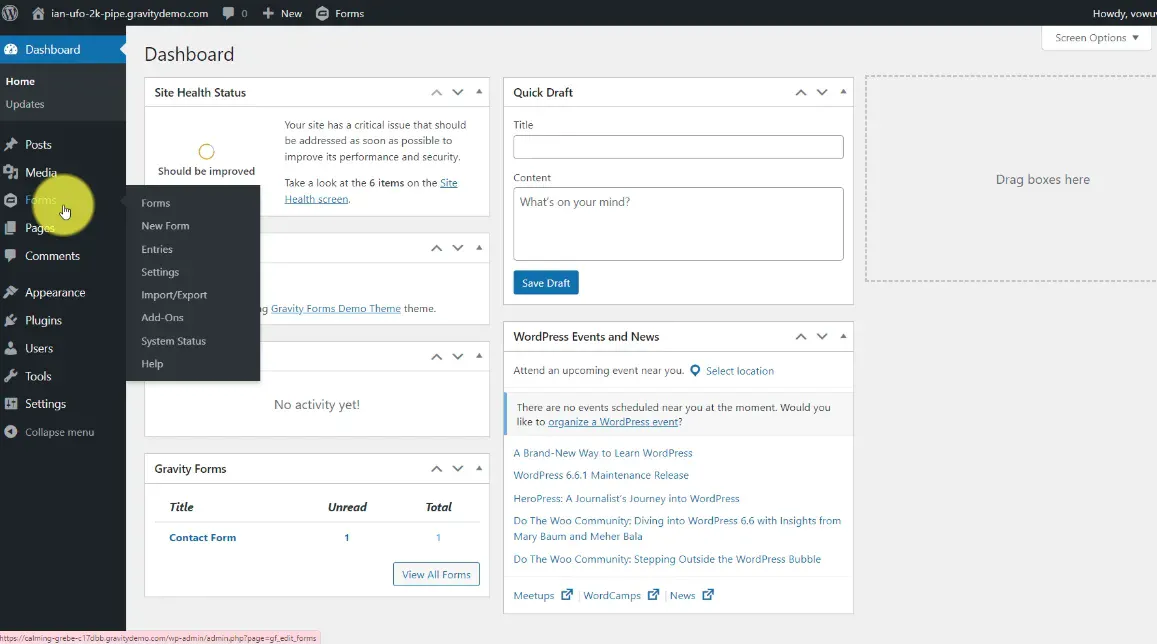Toggle the Quick Draft panel collapse arrow
The width and height of the screenshot is (1157, 644).
[843, 92]
